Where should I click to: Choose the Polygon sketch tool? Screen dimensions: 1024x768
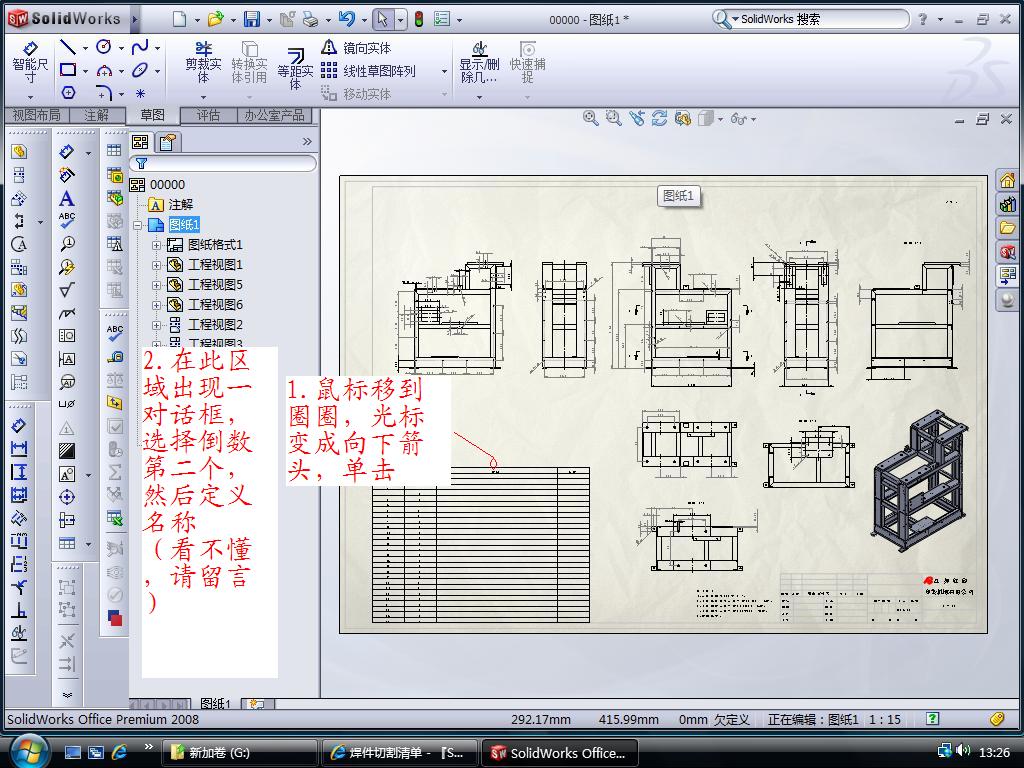[69, 92]
